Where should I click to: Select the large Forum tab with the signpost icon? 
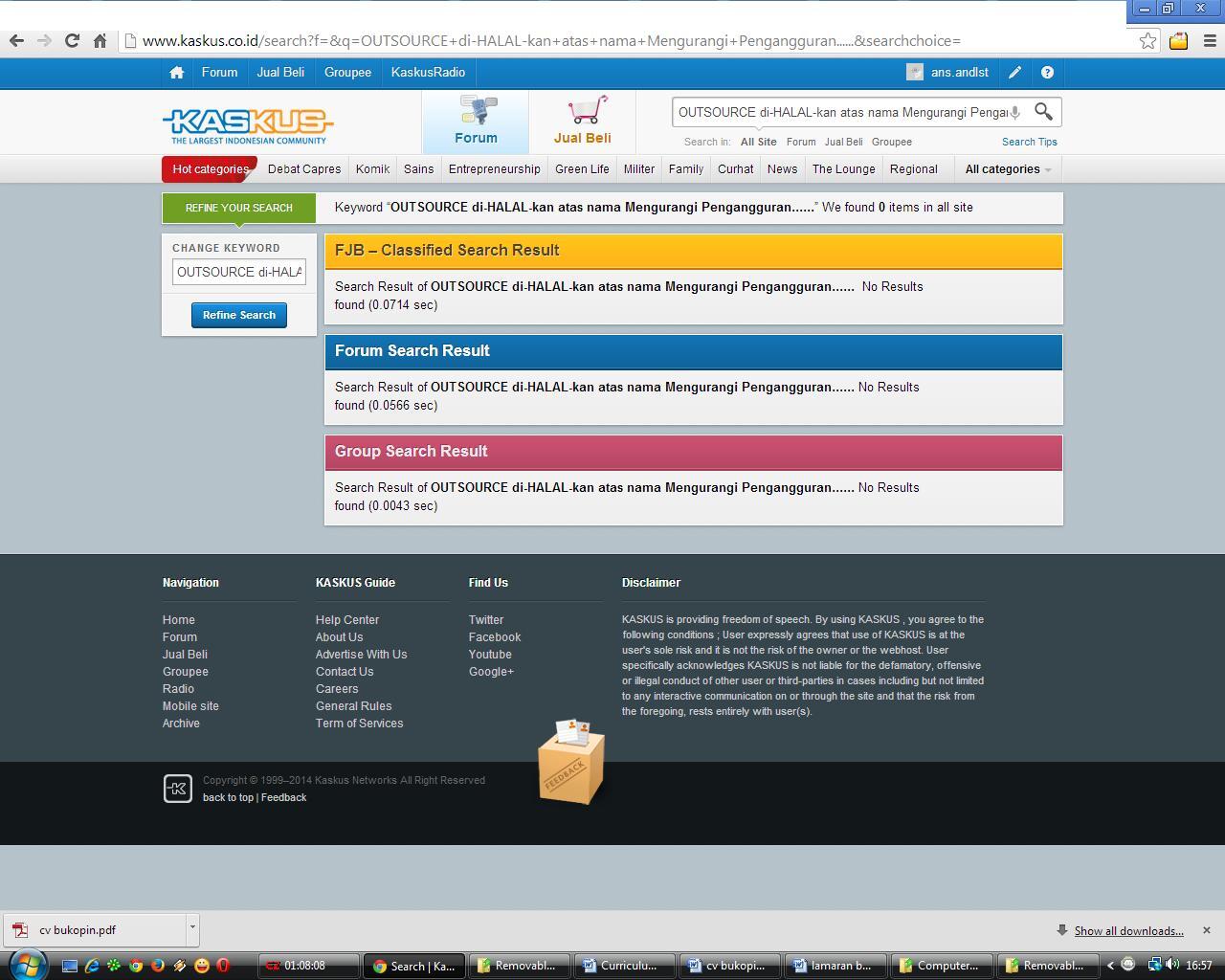pos(476,122)
